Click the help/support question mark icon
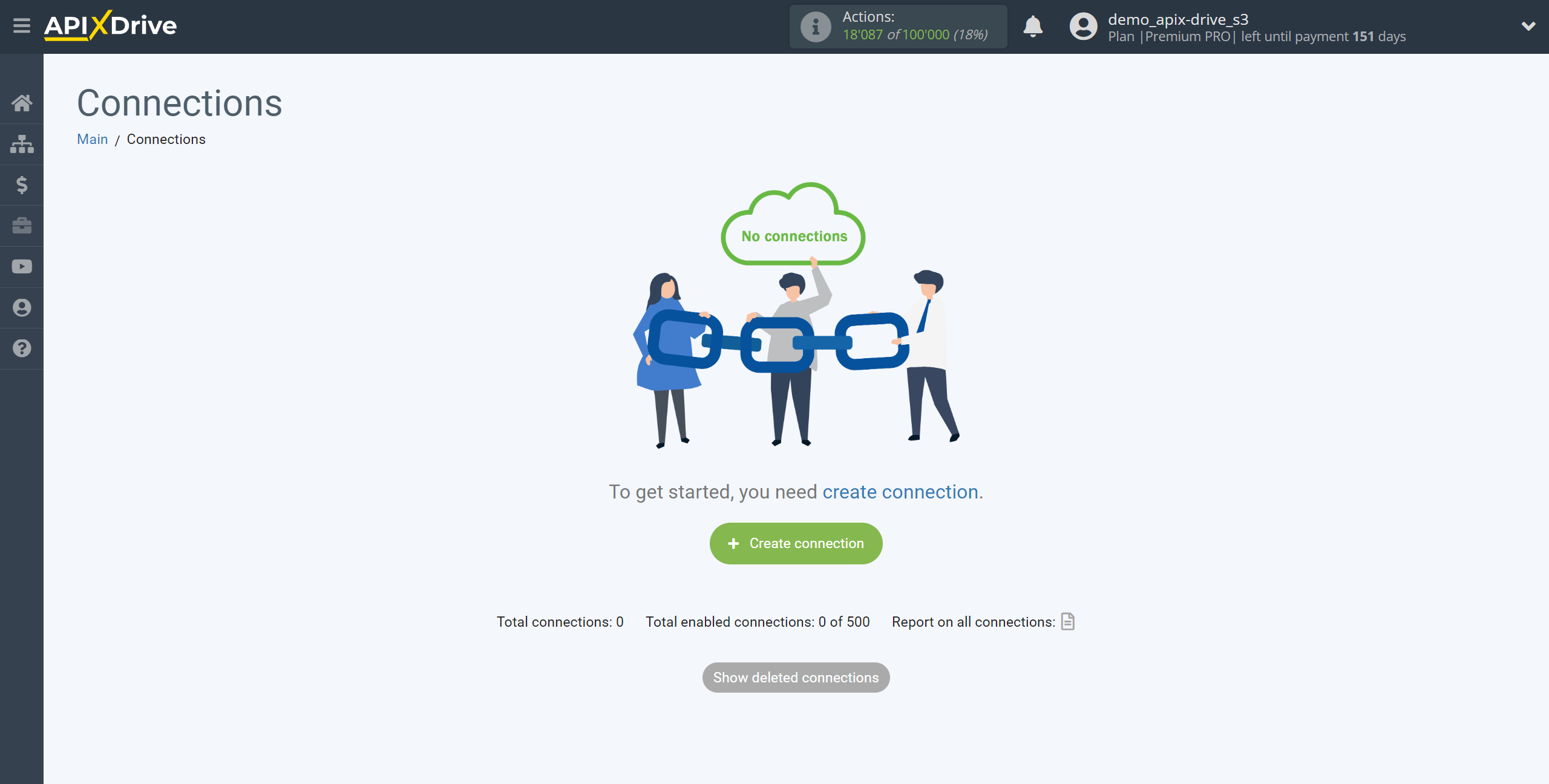Screen dimensions: 1549x784 22,348
